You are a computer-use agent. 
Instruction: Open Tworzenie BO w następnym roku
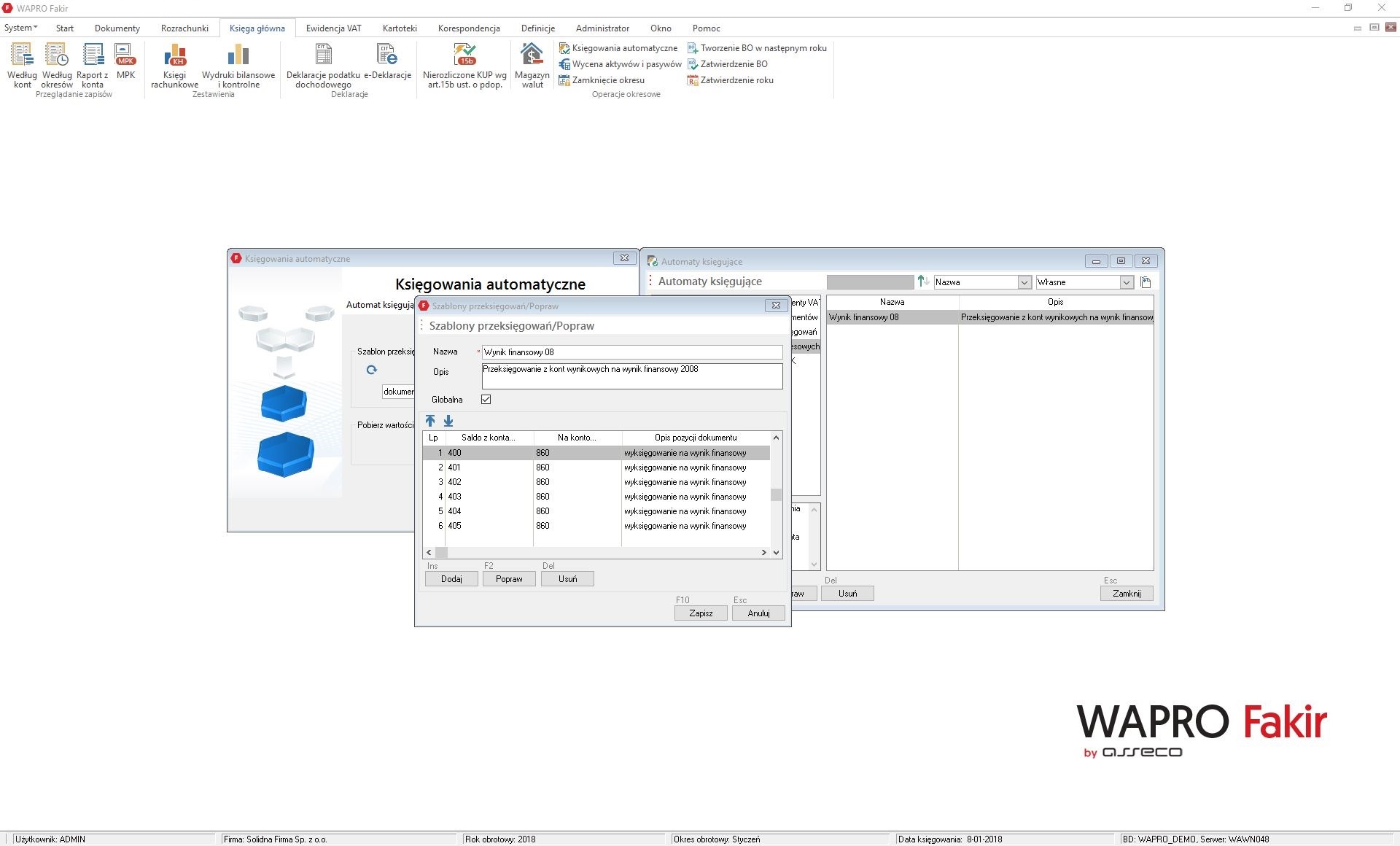click(x=757, y=48)
